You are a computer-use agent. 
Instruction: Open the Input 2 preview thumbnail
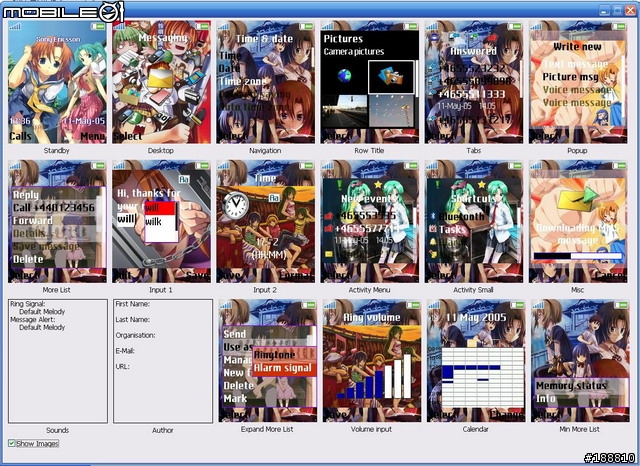pos(266,221)
